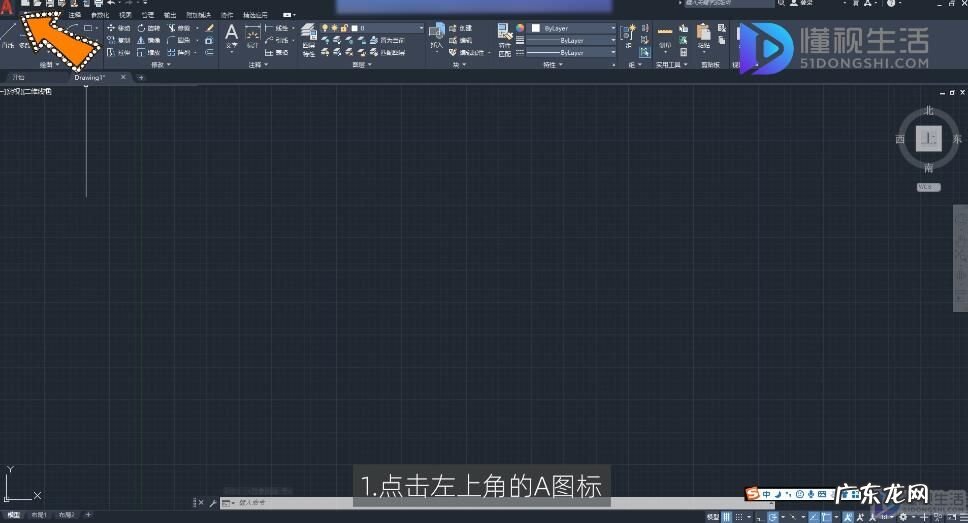Viewport: 968px width, 523px height.
Task: Toggle the layer lock padlock icon
Action: pyautogui.click(x=344, y=28)
